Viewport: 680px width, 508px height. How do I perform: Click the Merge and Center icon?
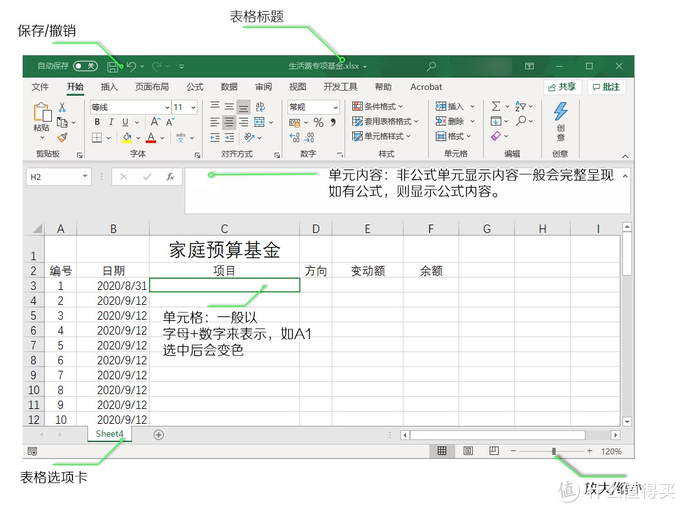(x=259, y=122)
